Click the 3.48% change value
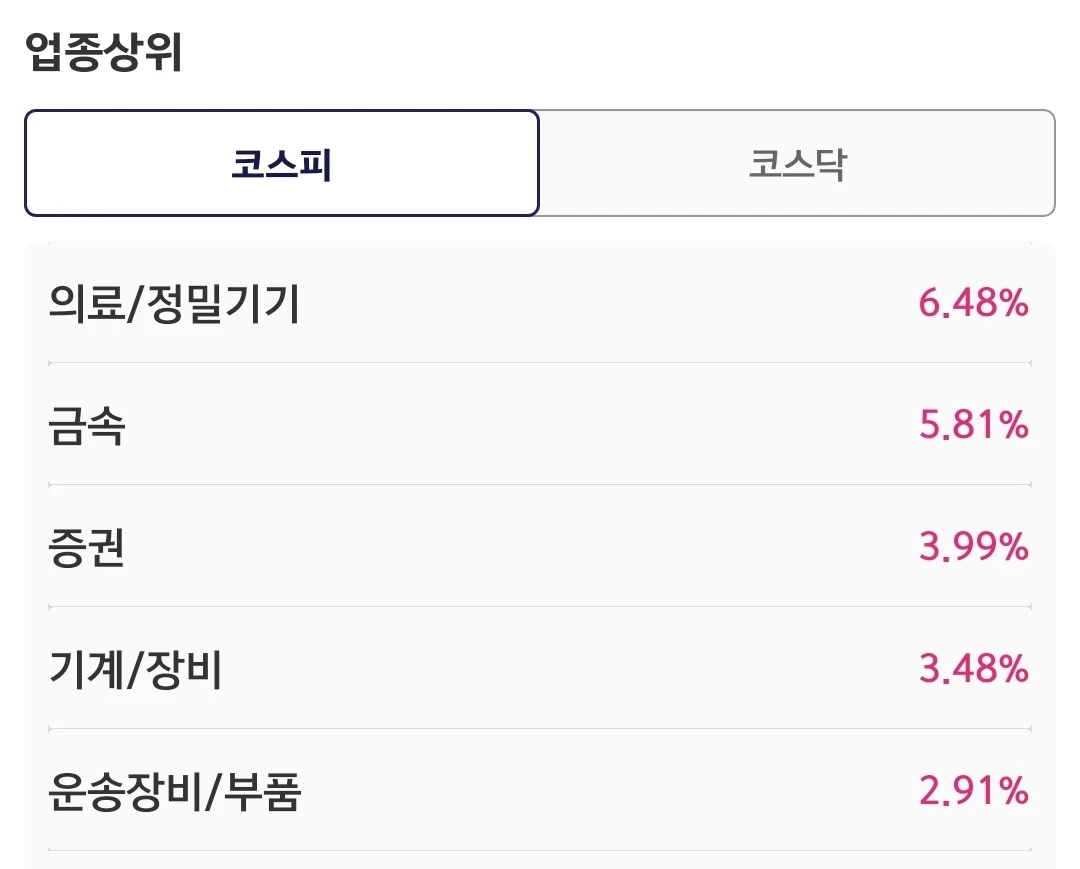 point(974,669)
